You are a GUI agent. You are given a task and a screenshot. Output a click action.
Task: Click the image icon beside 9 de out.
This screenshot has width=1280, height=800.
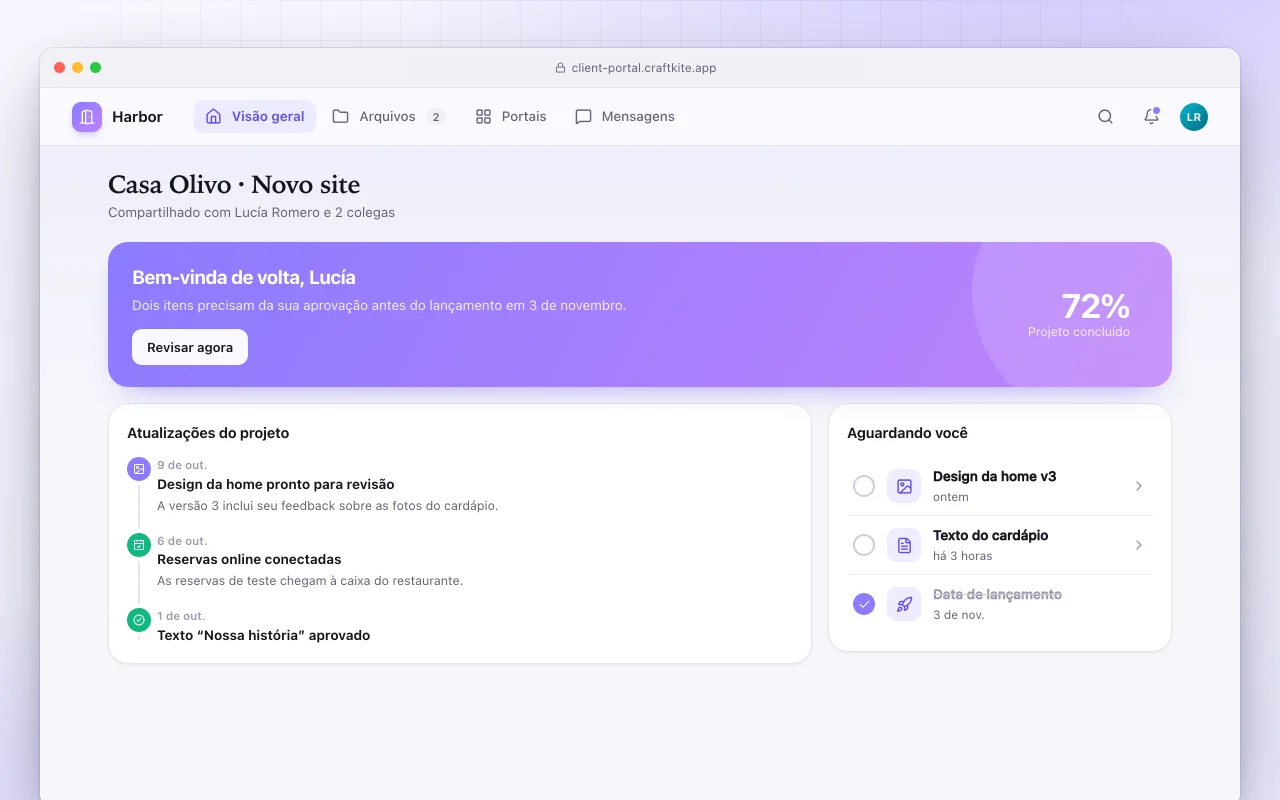pos(139,469)
